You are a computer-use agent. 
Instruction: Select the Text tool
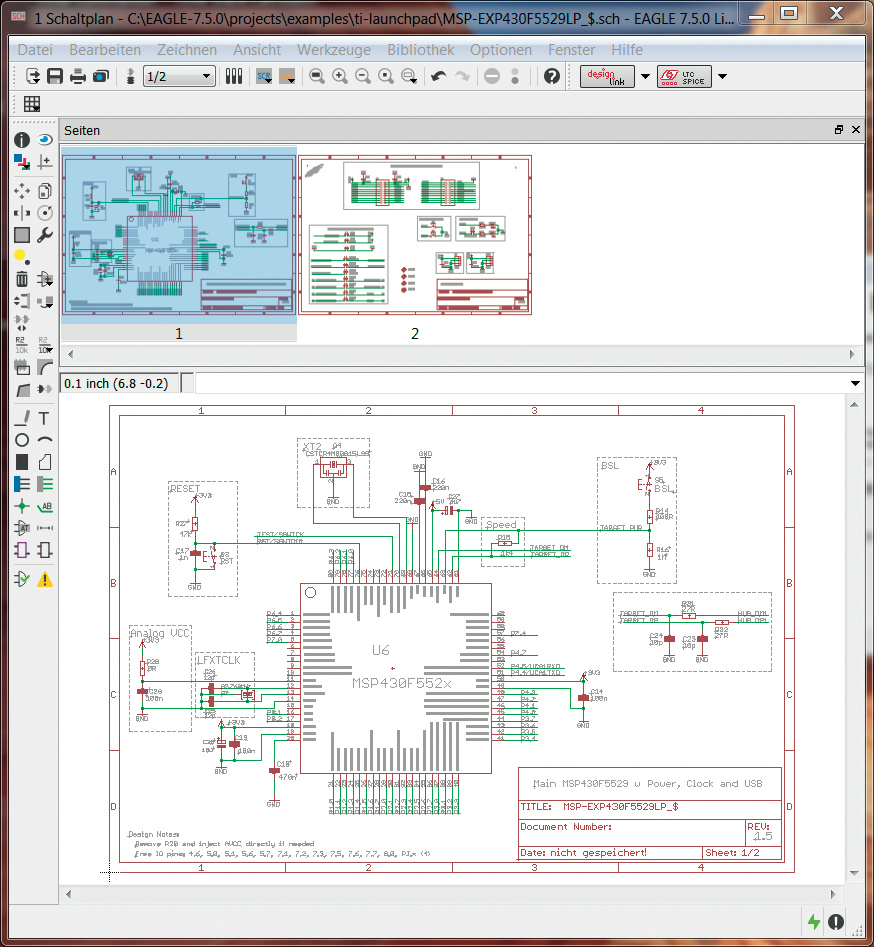(44, 418)
